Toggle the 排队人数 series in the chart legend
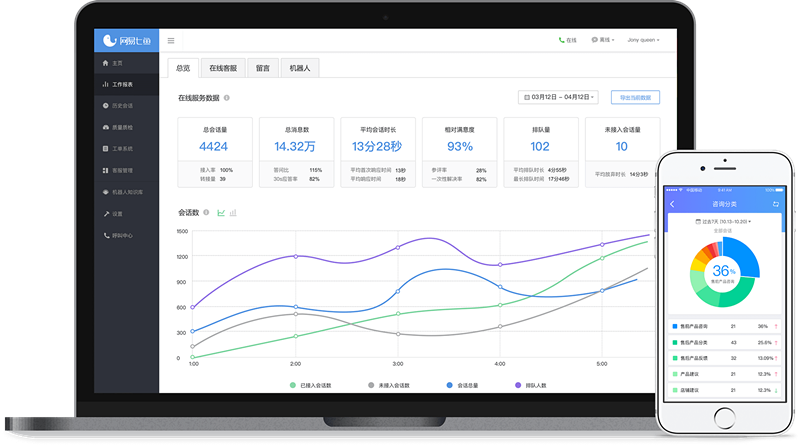This screenshot has height=445, width=800. click(x=531, y=385)
